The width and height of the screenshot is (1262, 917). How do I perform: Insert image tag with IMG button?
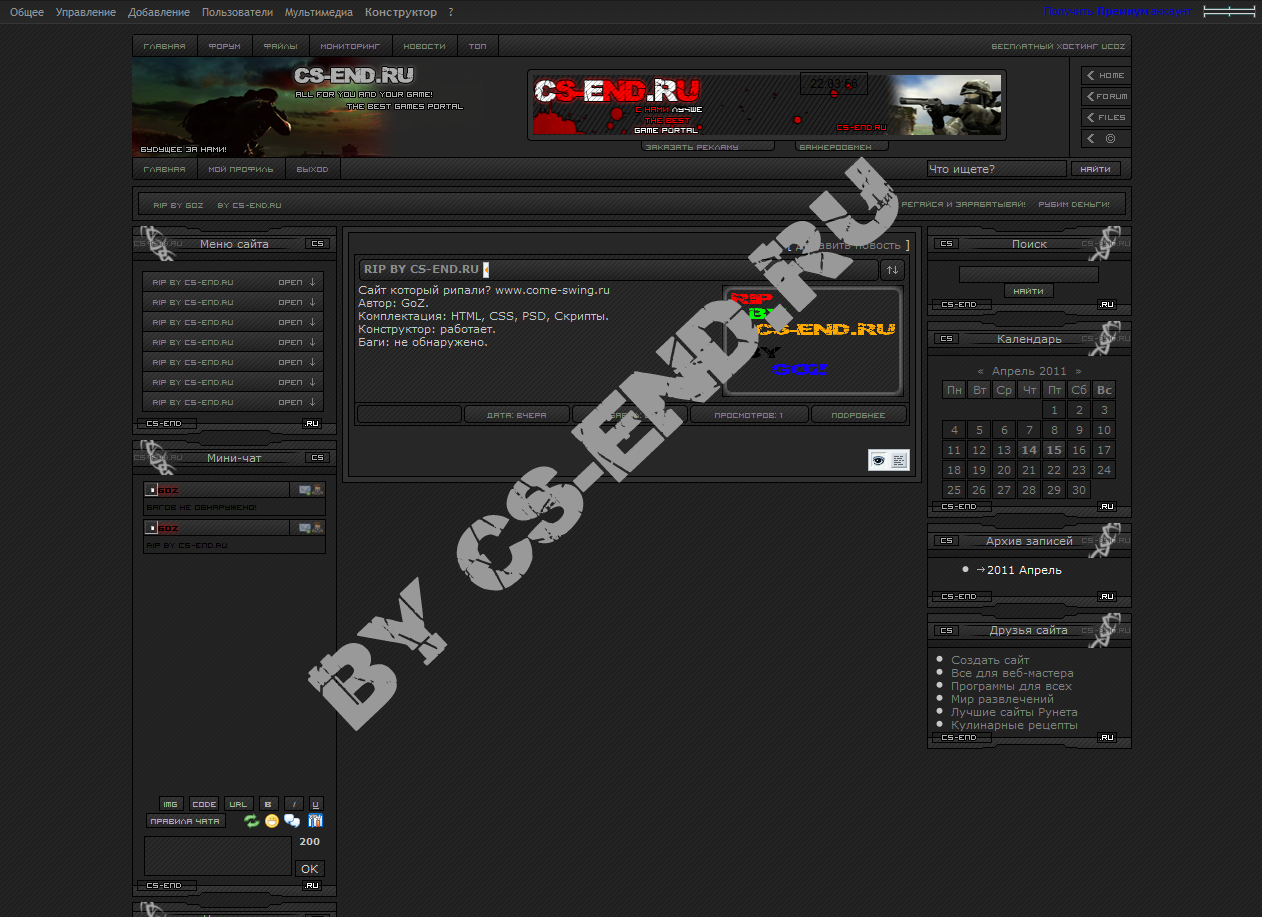click(171, 804)
